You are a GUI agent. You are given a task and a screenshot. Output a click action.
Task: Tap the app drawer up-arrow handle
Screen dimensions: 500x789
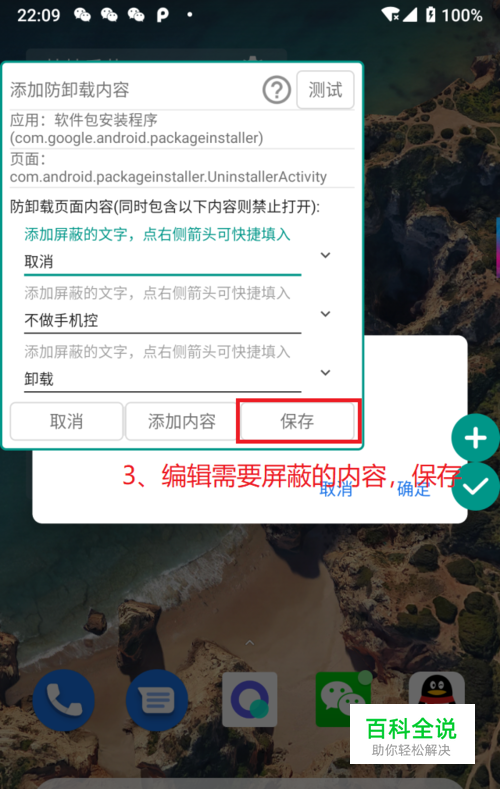(x=249, y=643)
